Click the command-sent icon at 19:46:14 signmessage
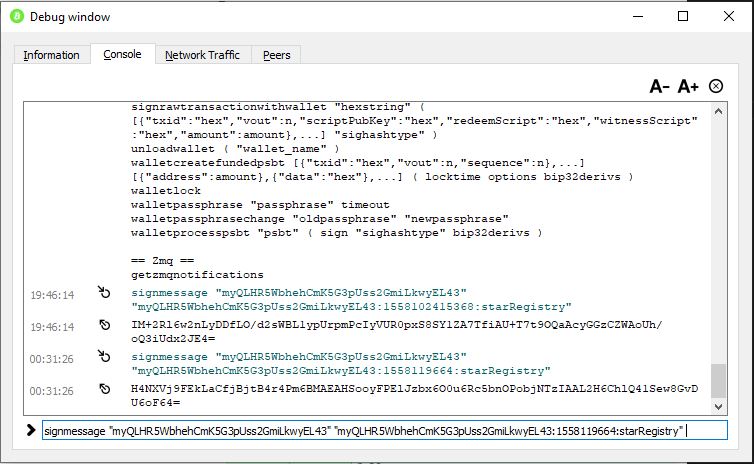 click(104, 292)
